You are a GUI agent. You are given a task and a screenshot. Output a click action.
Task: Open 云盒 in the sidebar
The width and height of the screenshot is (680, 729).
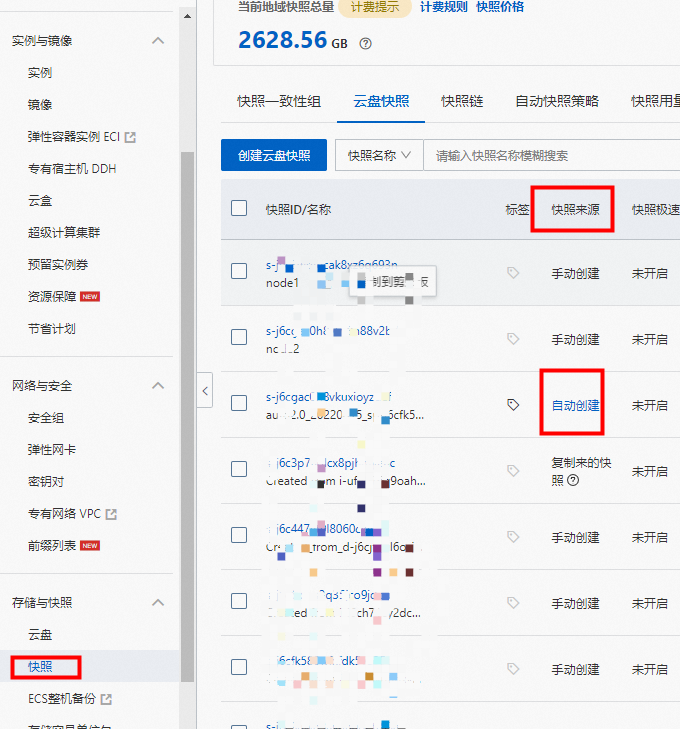click(40, 201)
